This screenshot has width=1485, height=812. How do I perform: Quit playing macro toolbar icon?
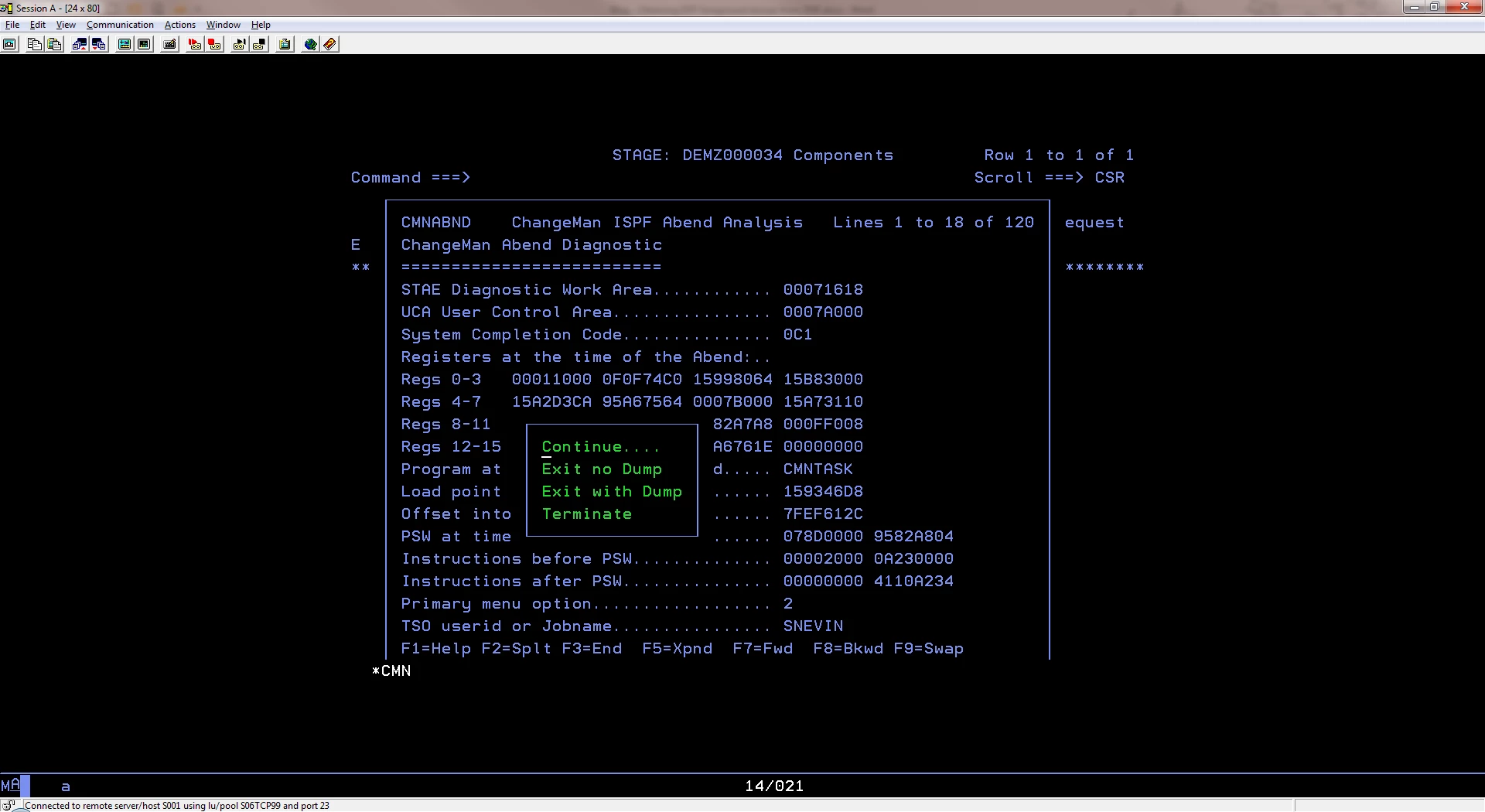click(x=259, y=44)
